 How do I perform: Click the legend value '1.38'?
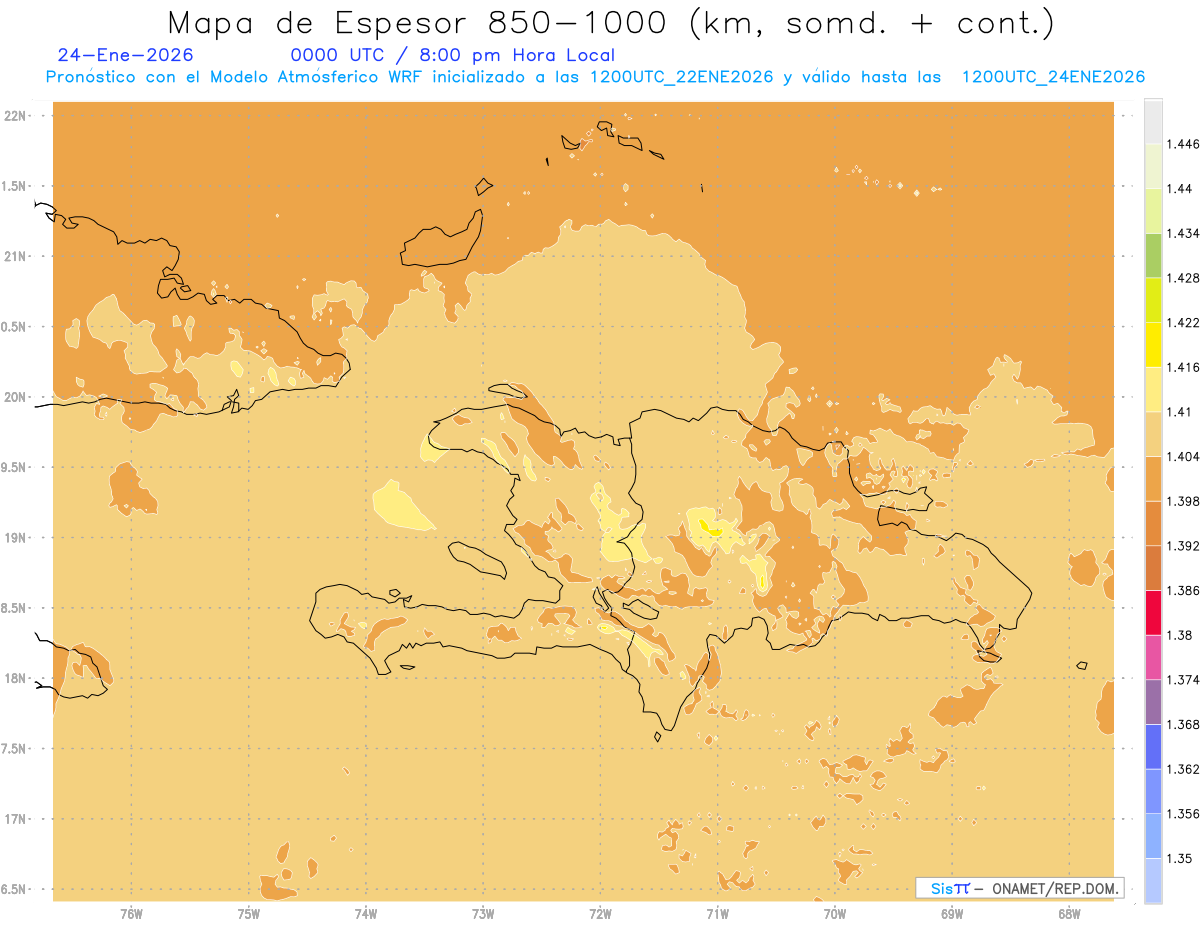pos(1180,635)
